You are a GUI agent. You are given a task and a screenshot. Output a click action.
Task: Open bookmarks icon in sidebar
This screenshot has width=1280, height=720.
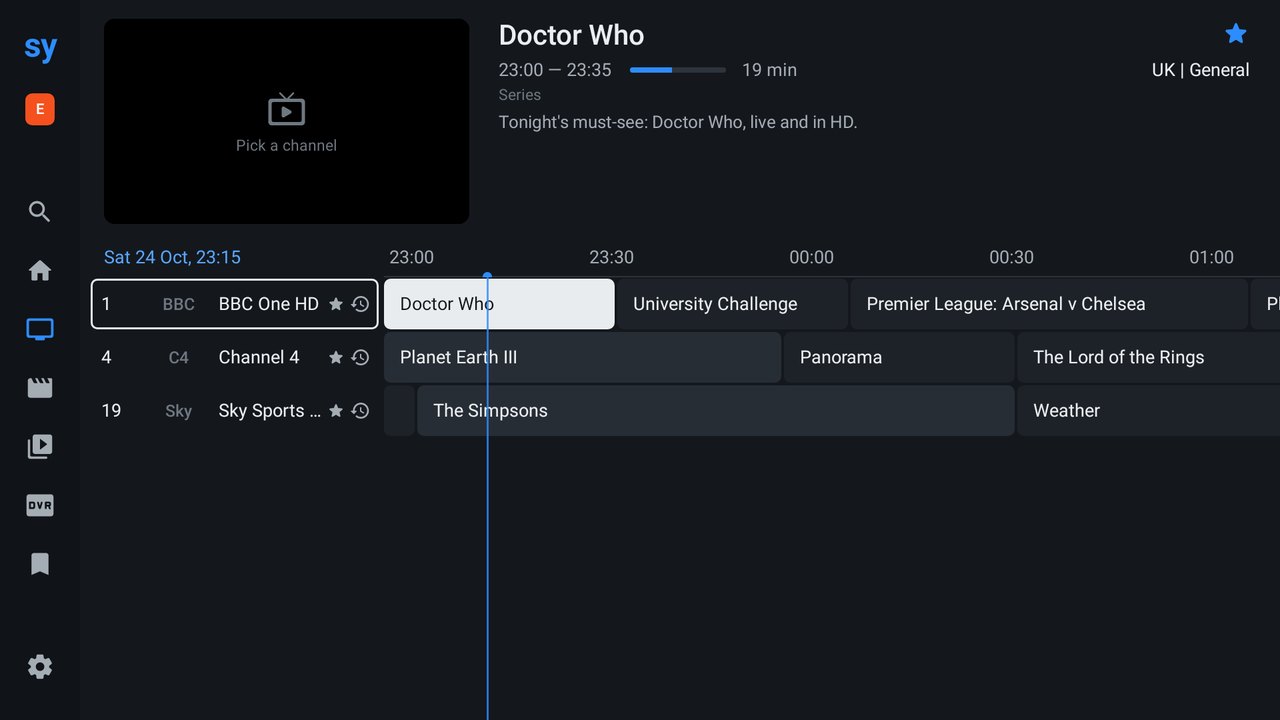(40, 564)
